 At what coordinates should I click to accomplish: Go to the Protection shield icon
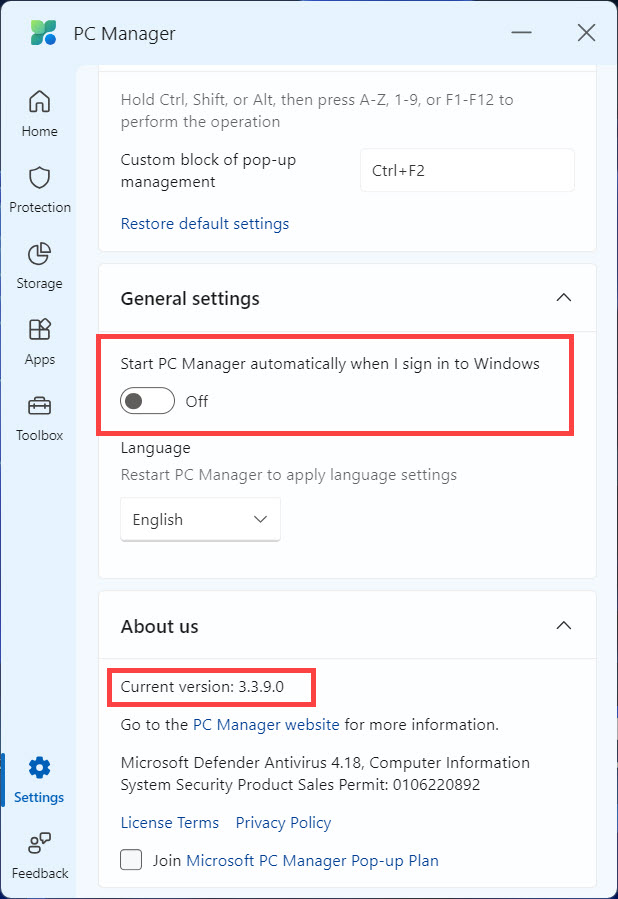(39, 178)
